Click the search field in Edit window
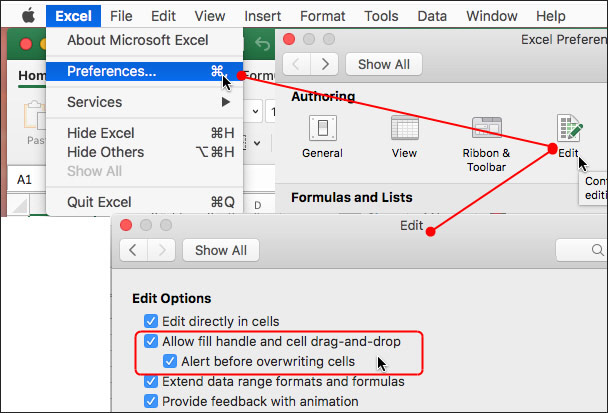The height and width of the screenshot is (413, 608). (x=581, y=250)
